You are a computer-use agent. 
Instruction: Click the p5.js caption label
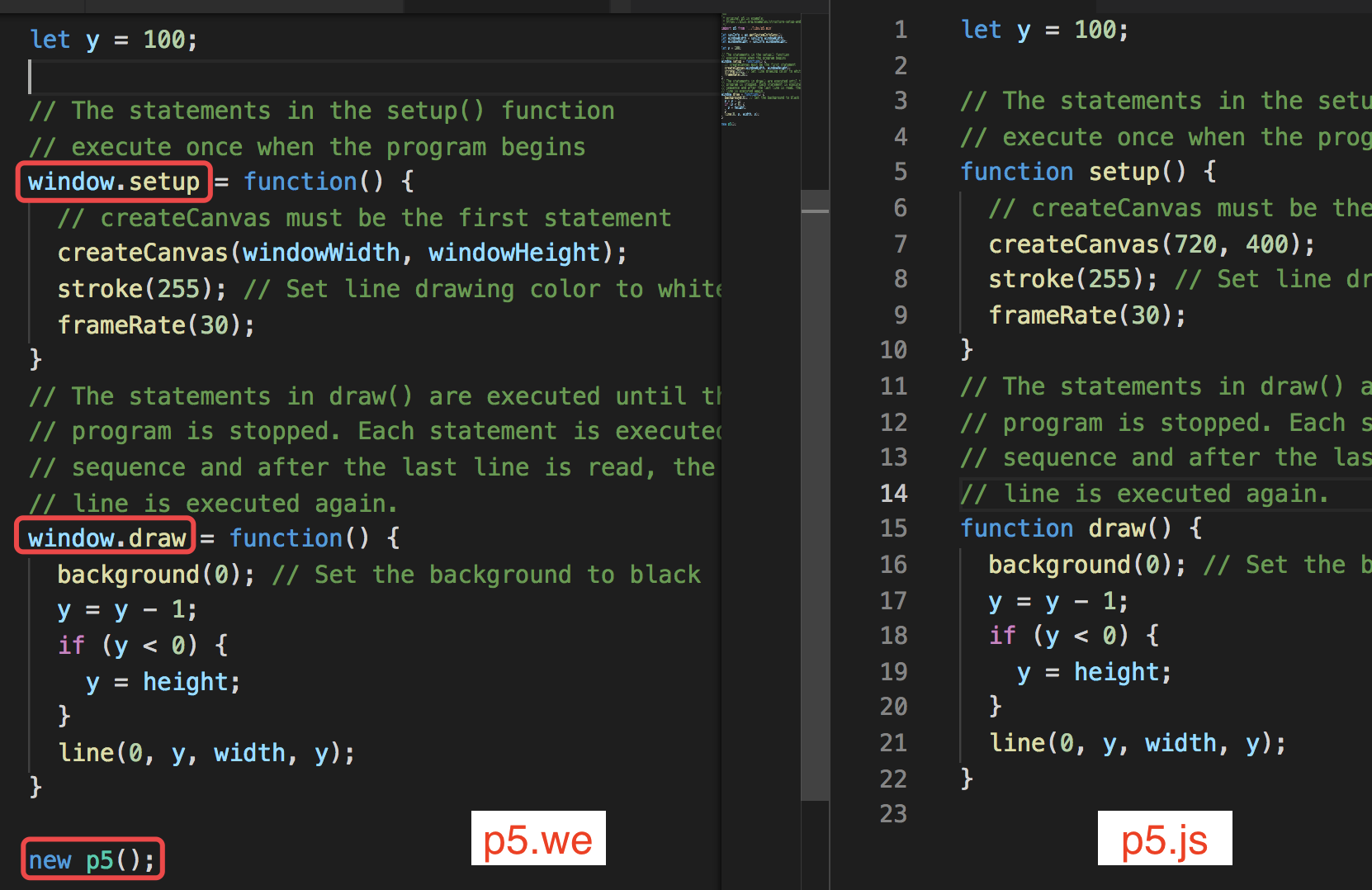[1164, 839]
